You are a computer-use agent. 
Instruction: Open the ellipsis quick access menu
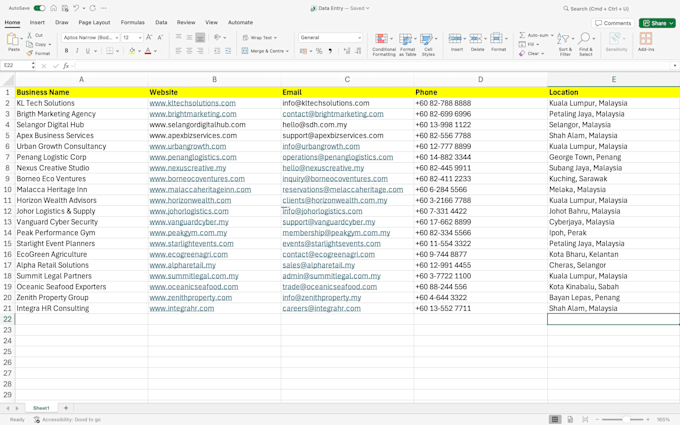pos(104,8)
